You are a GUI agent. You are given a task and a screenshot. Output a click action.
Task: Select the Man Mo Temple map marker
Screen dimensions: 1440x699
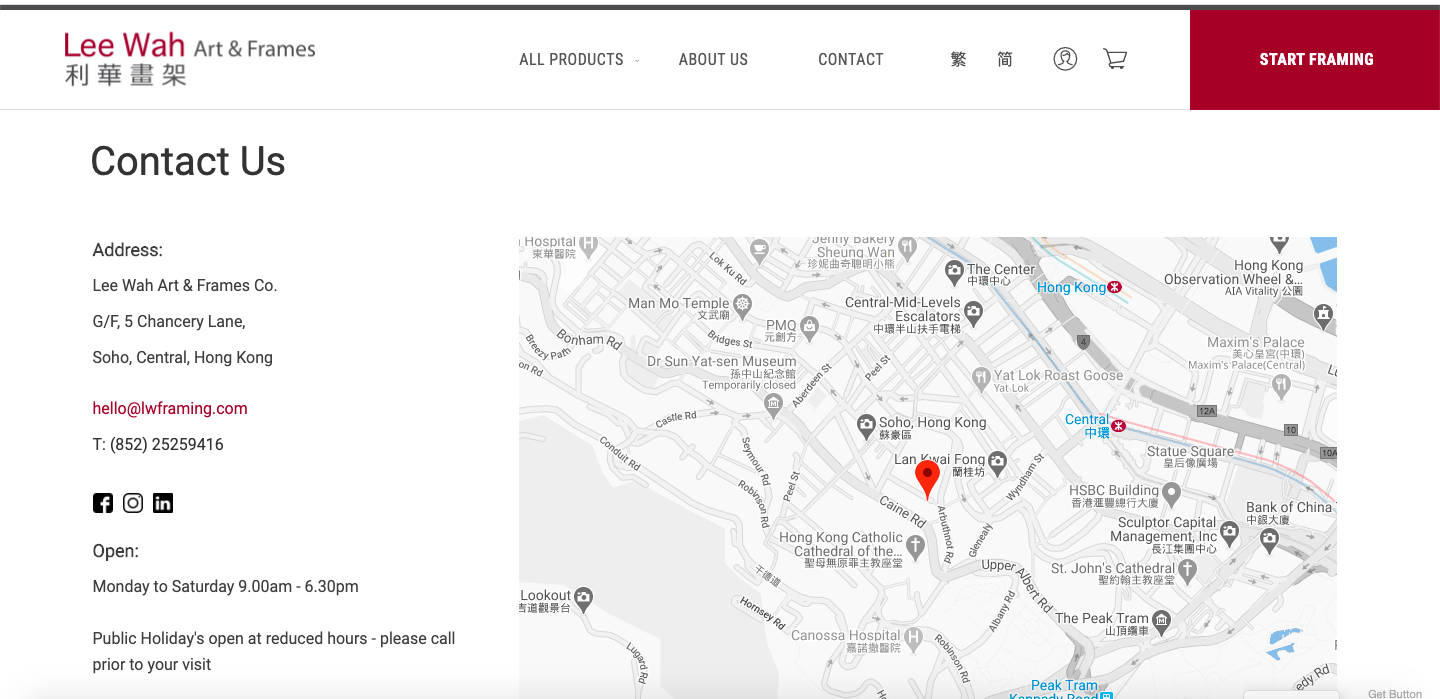(x=742, y=303)
